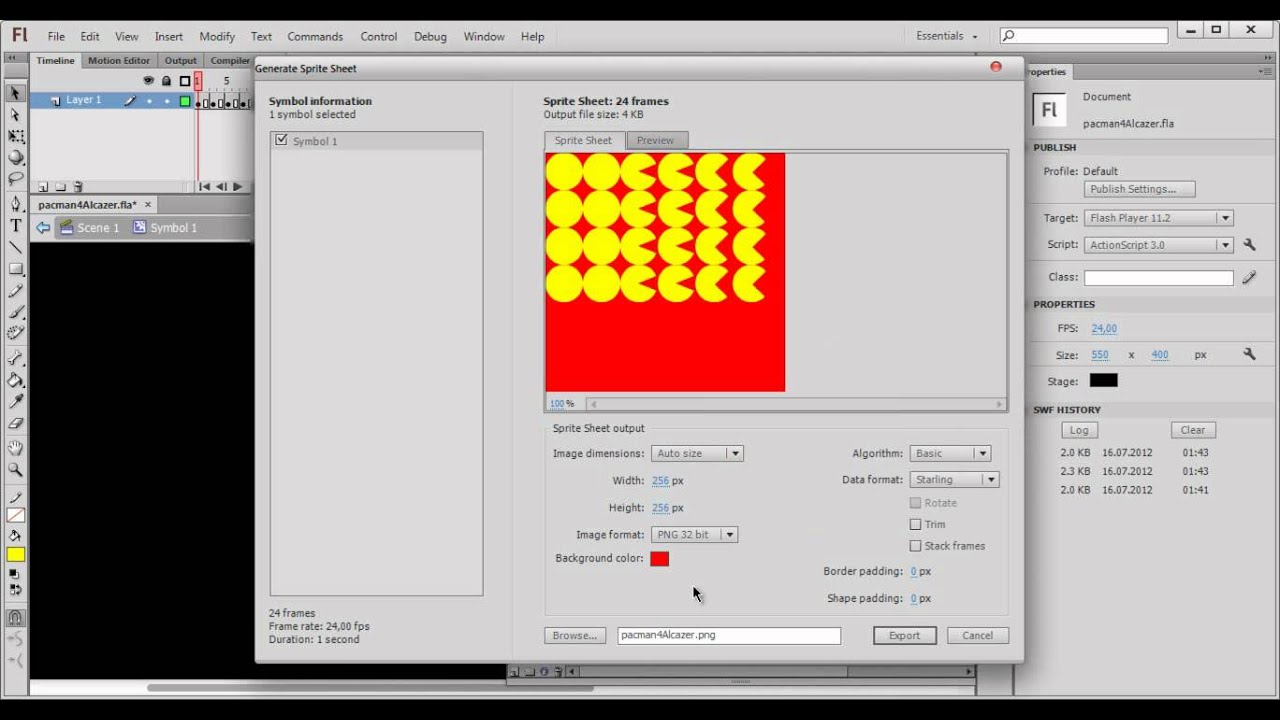Switch to the Preview tab
The width and height of the screenshot is (1280, 720).
(x=655, y=140)
